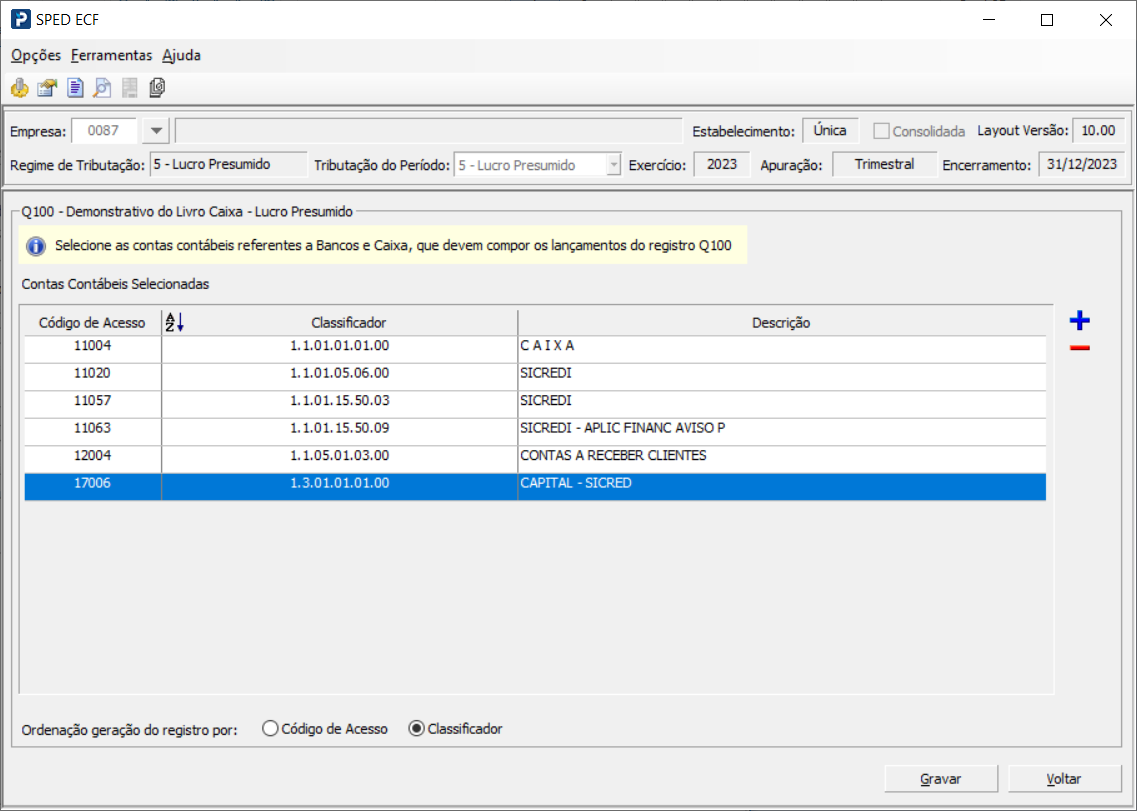
Task: Click the blue text document toolbar icon
Action: [x=75, y=88]
